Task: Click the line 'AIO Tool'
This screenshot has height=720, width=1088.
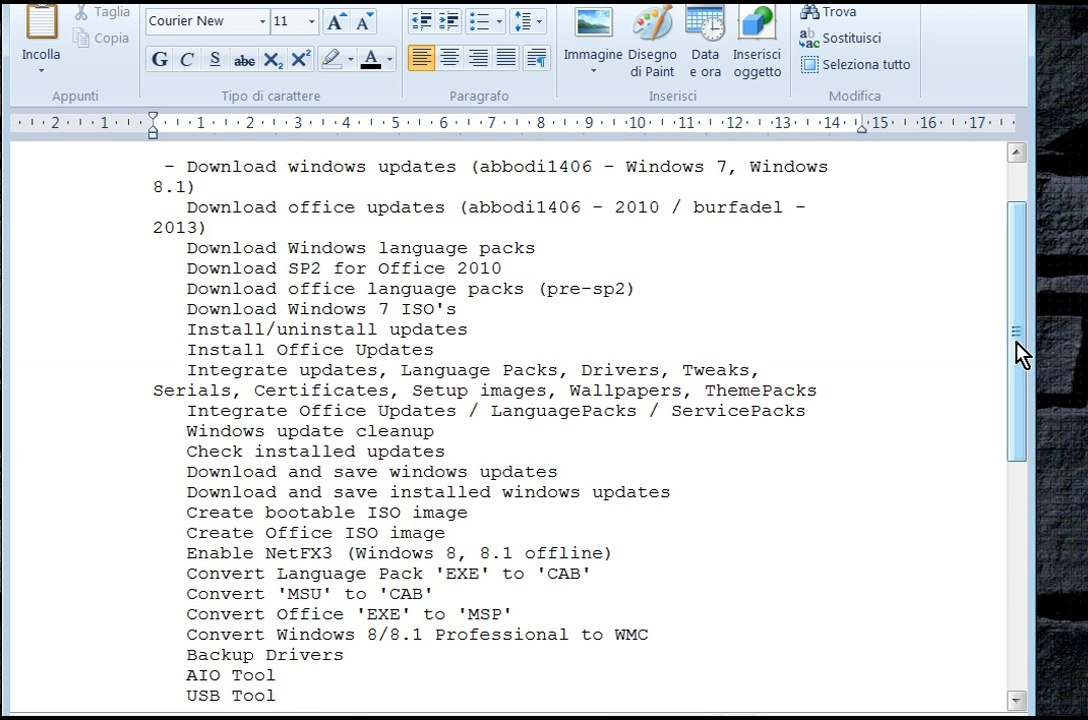Action: [x=231, y=675]
